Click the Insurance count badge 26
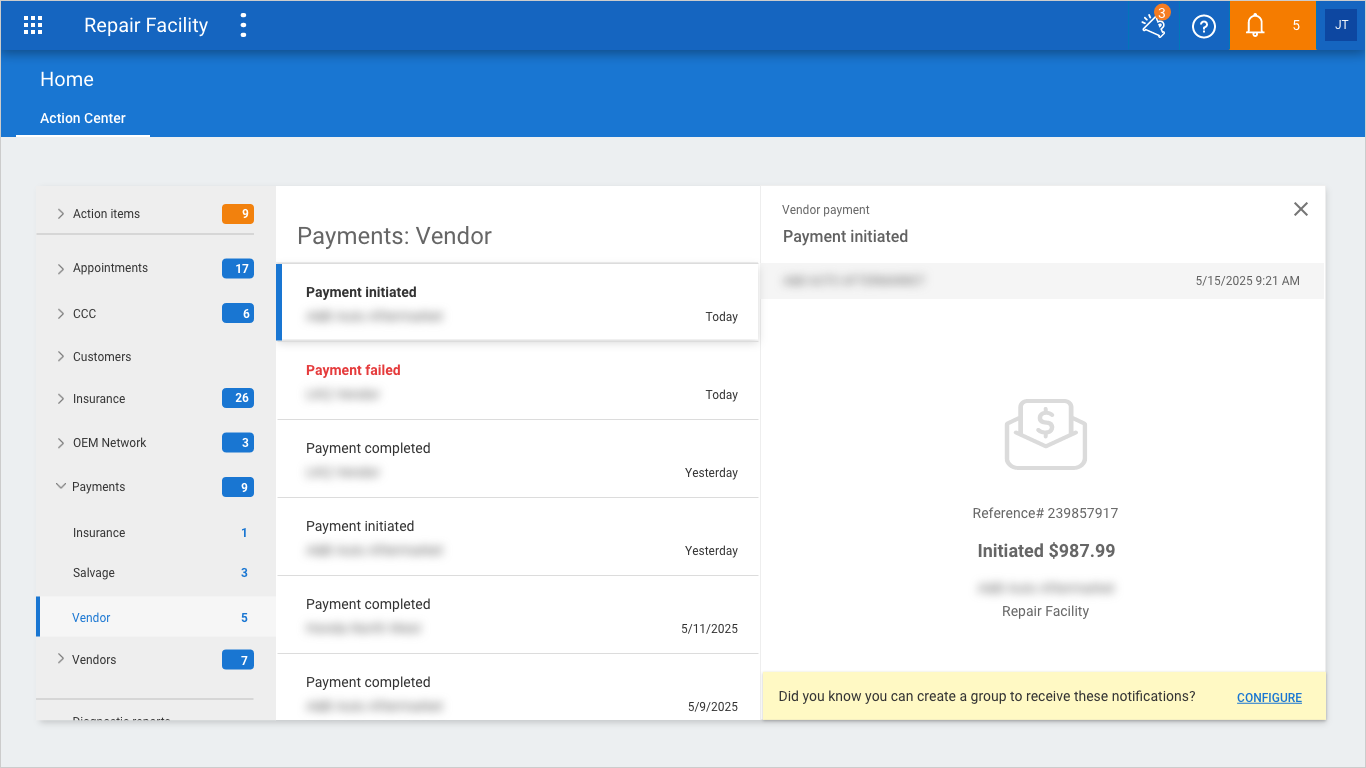 [x=238, y=398]
